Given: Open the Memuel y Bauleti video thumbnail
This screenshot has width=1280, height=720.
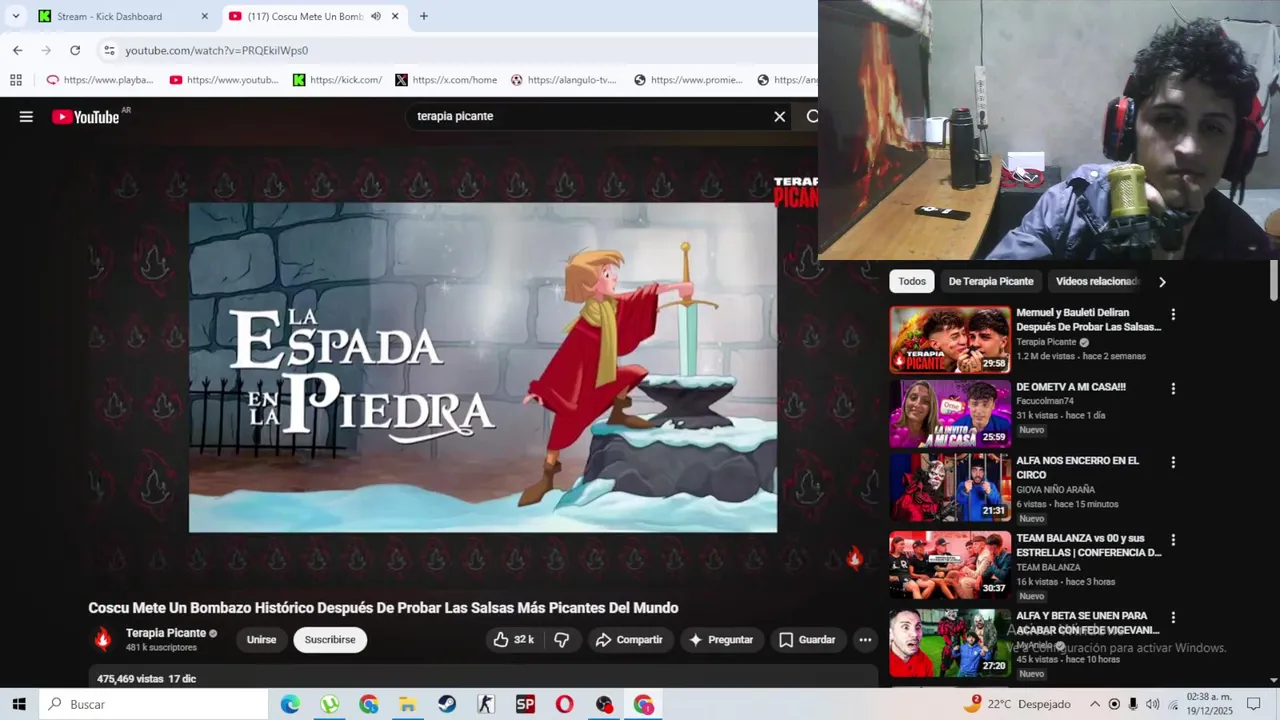Looking at the screenshot, I should pyautogui.click(x=950, y=340).
